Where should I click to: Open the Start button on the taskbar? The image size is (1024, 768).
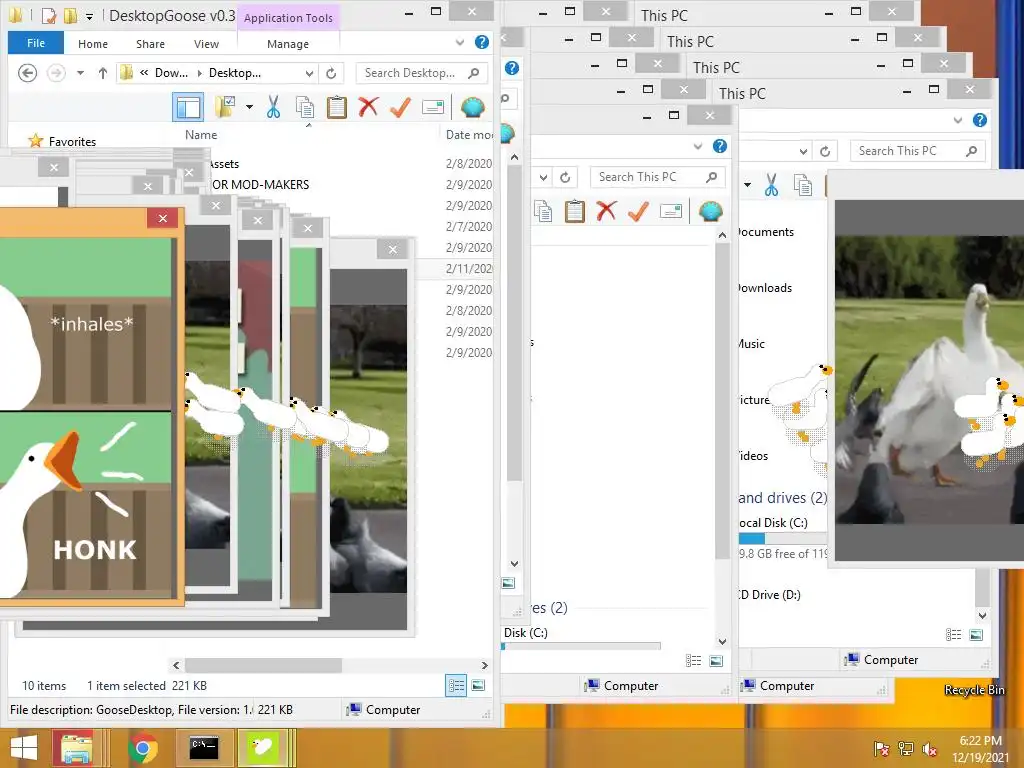tap(24, 748)
